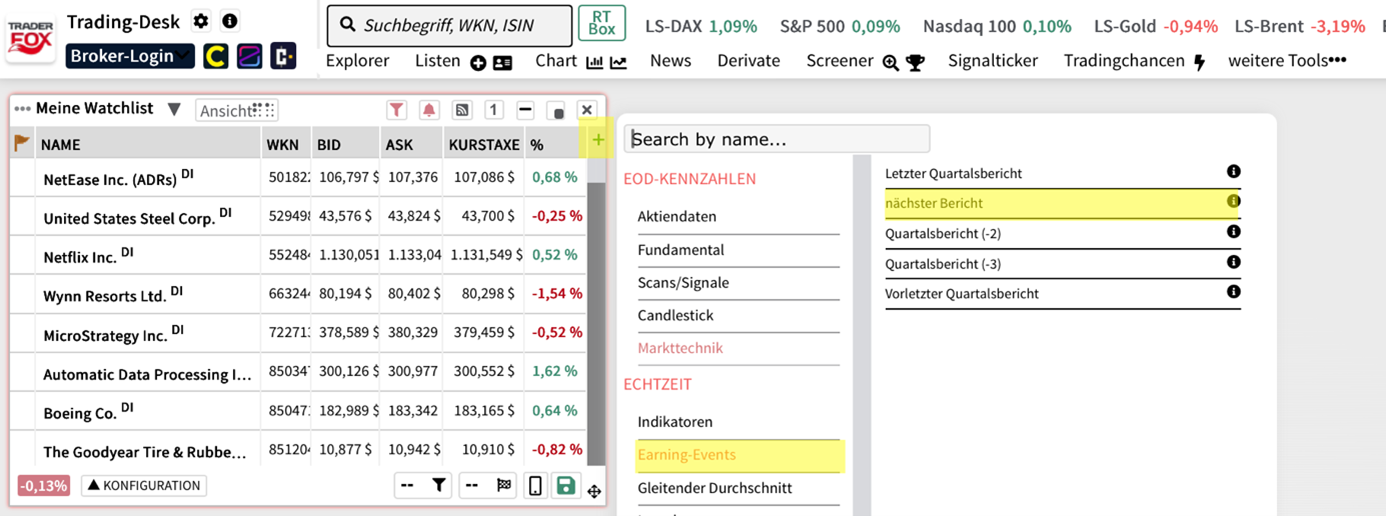Click info icon for Quartalsbericht (-2)

pyautogui.click(x=1233, y=232)
